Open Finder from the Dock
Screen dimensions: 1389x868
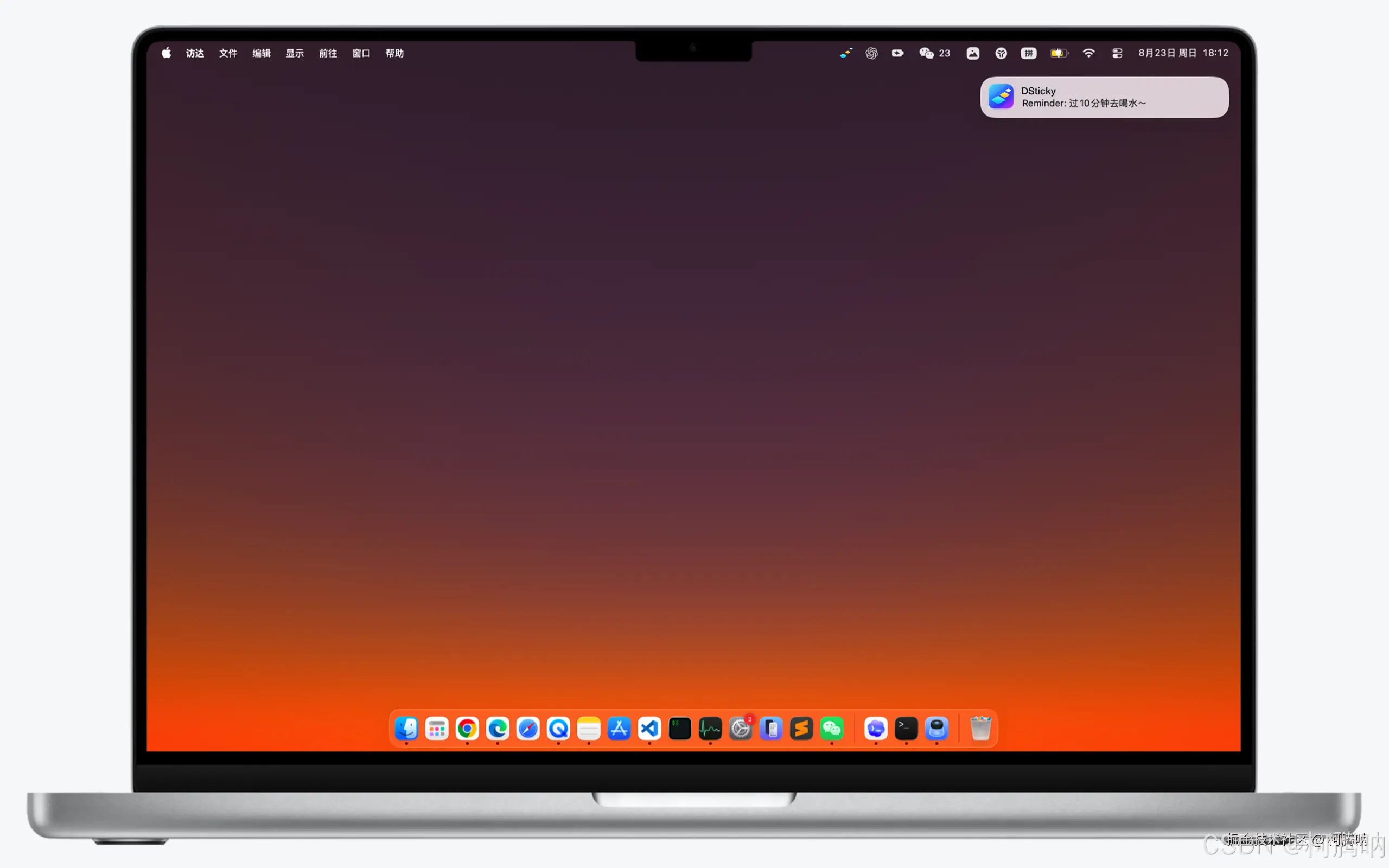[x=406, y=729]
